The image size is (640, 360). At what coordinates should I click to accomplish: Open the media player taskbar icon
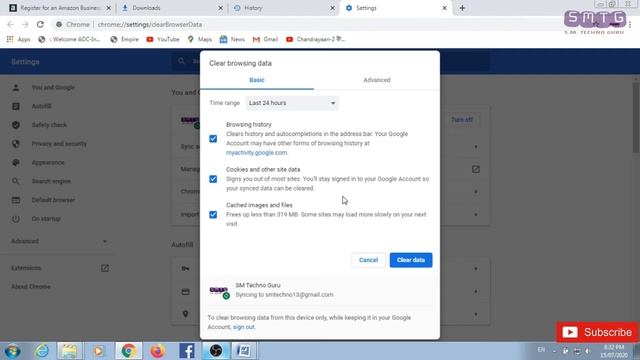[98, 351]
